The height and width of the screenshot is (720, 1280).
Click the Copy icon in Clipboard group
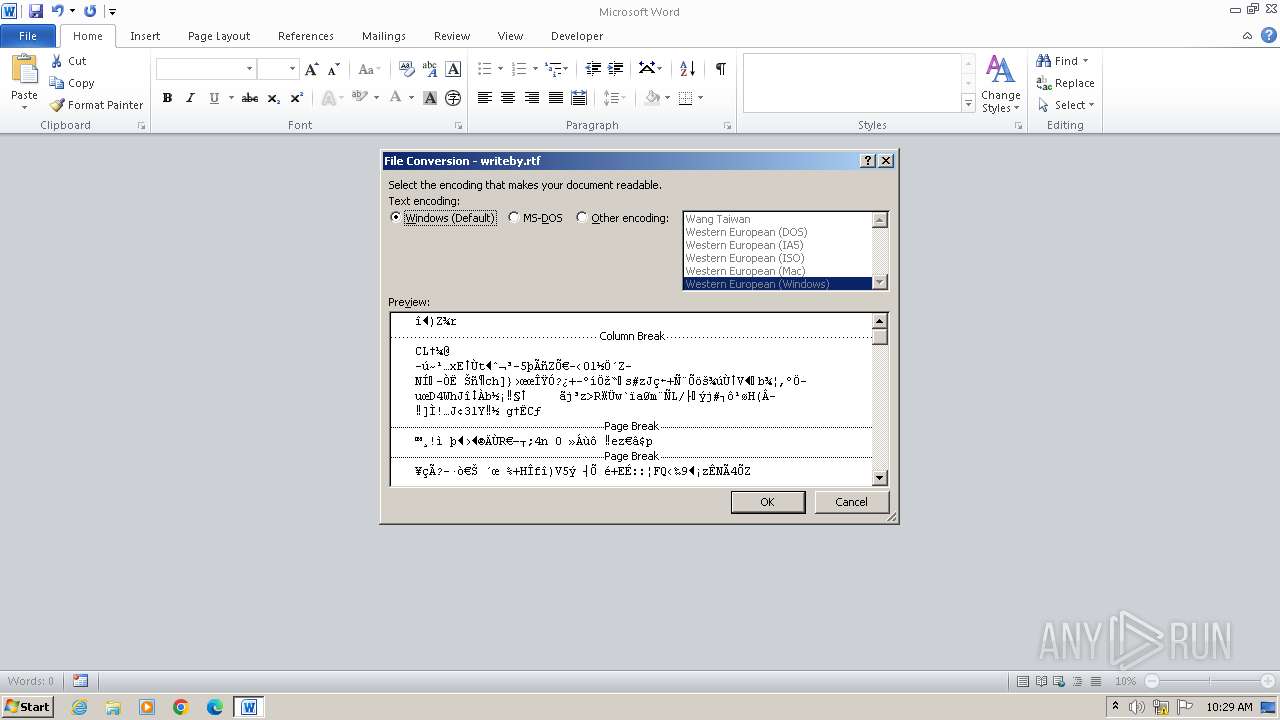coord(57,83)
